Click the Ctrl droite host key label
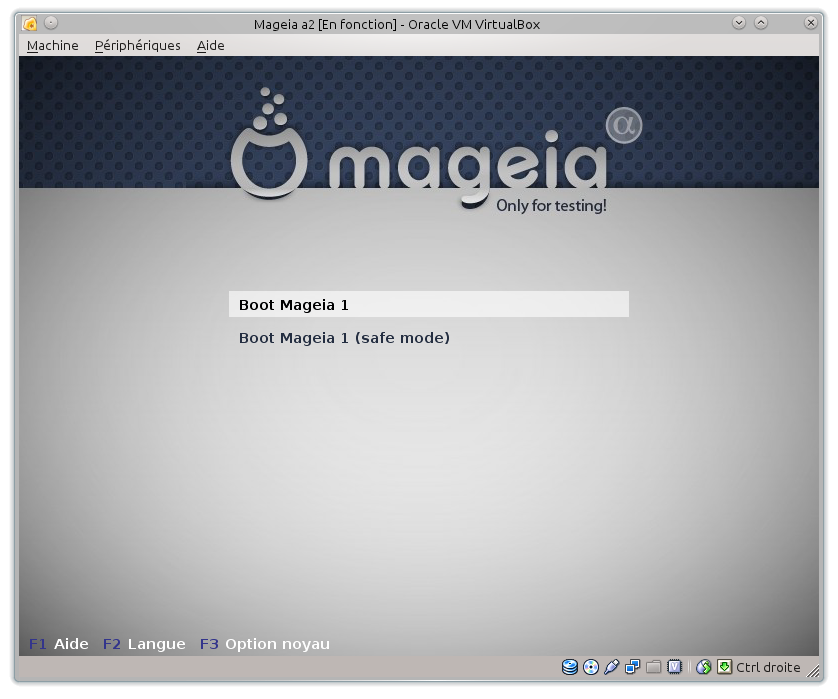 click(768, 667)
